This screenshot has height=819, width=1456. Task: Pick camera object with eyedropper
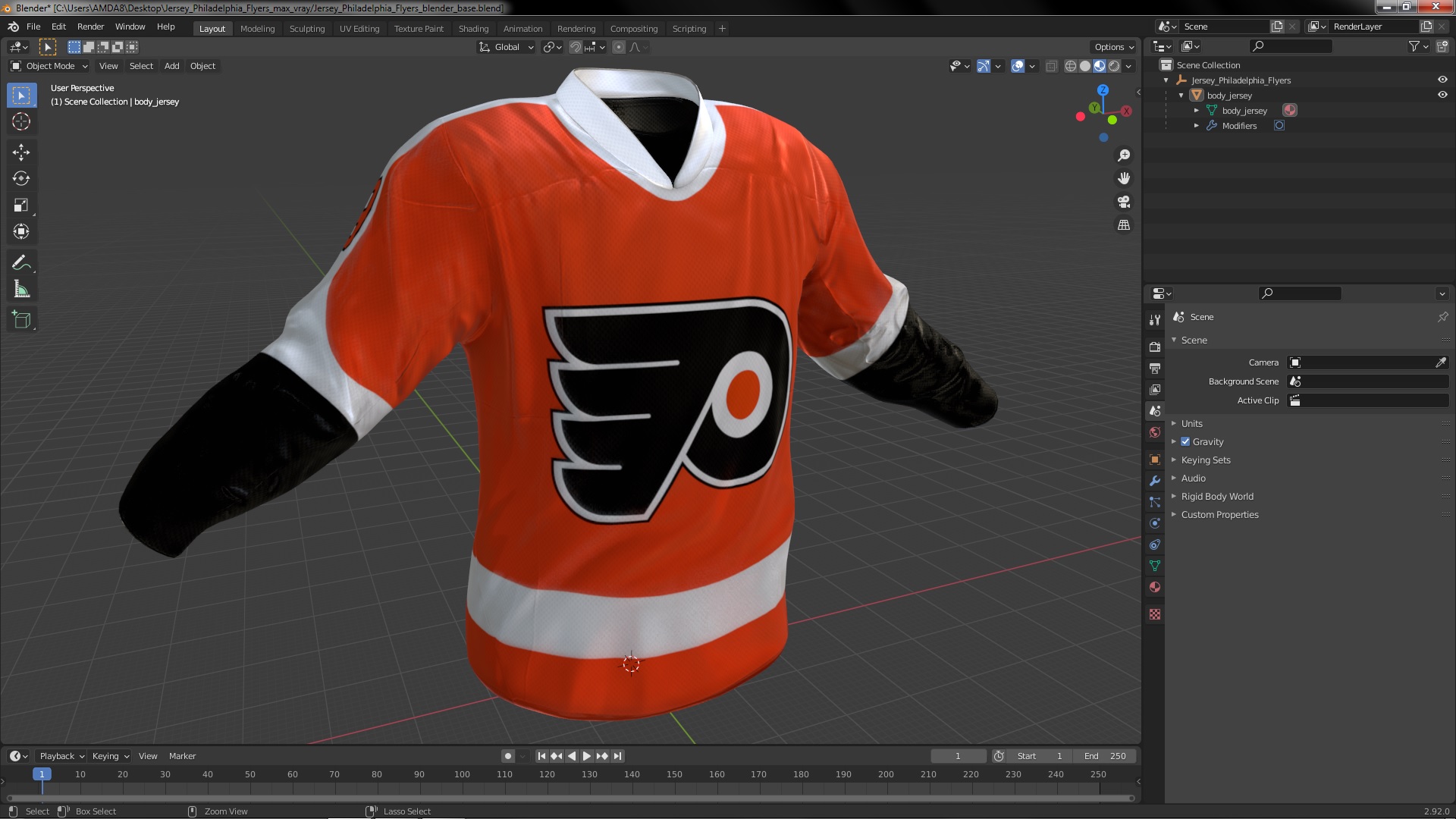click(x=1440, y=362)
